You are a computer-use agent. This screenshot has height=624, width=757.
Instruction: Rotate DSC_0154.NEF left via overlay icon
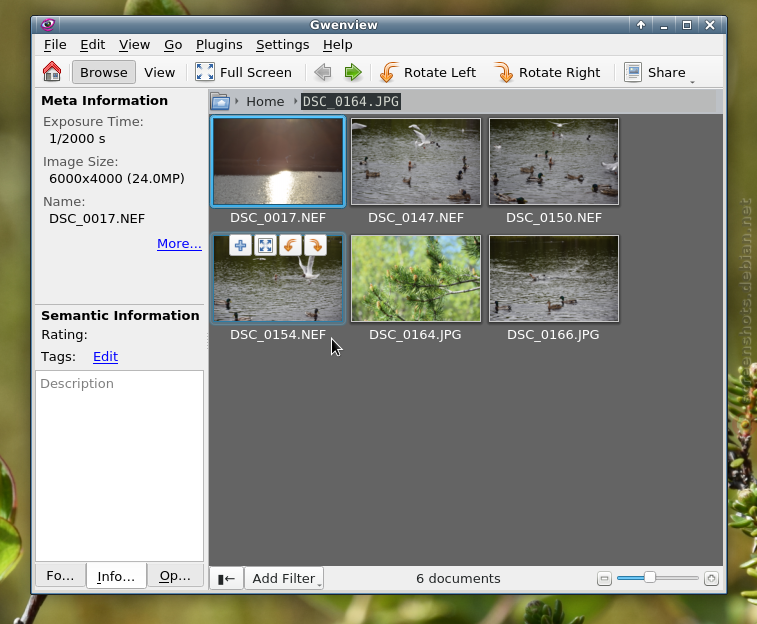click(290, 245)
